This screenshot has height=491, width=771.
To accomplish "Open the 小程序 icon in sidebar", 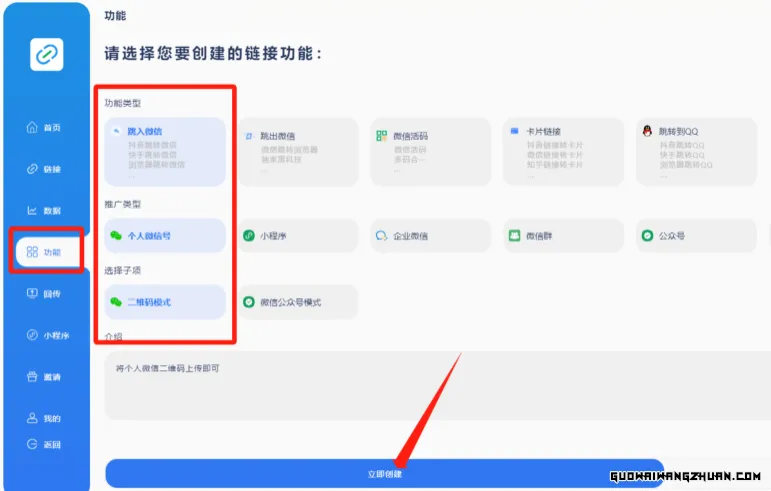I will 32,335.
